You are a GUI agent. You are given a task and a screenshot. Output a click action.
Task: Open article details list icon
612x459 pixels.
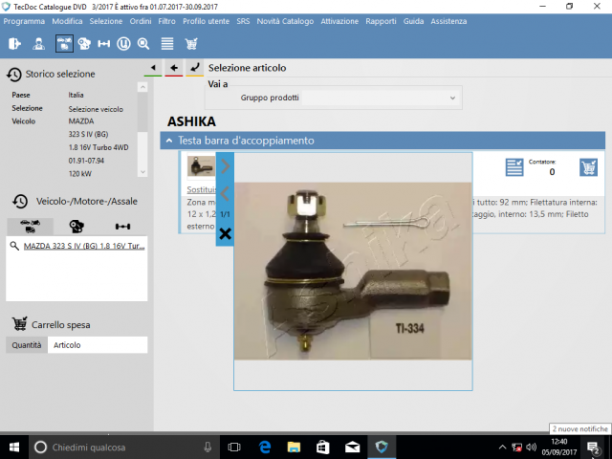pos(514,167)
